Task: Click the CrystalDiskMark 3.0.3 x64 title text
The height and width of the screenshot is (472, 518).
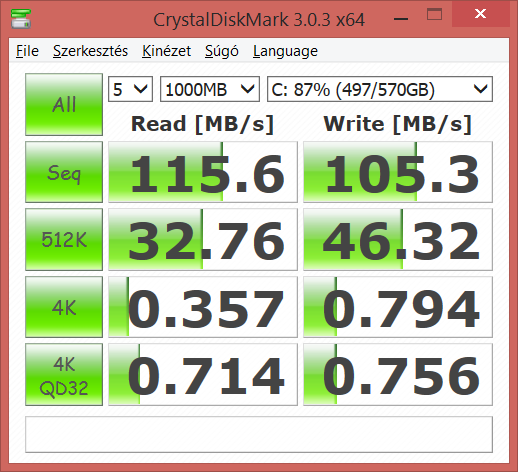Action: [259, 20]
